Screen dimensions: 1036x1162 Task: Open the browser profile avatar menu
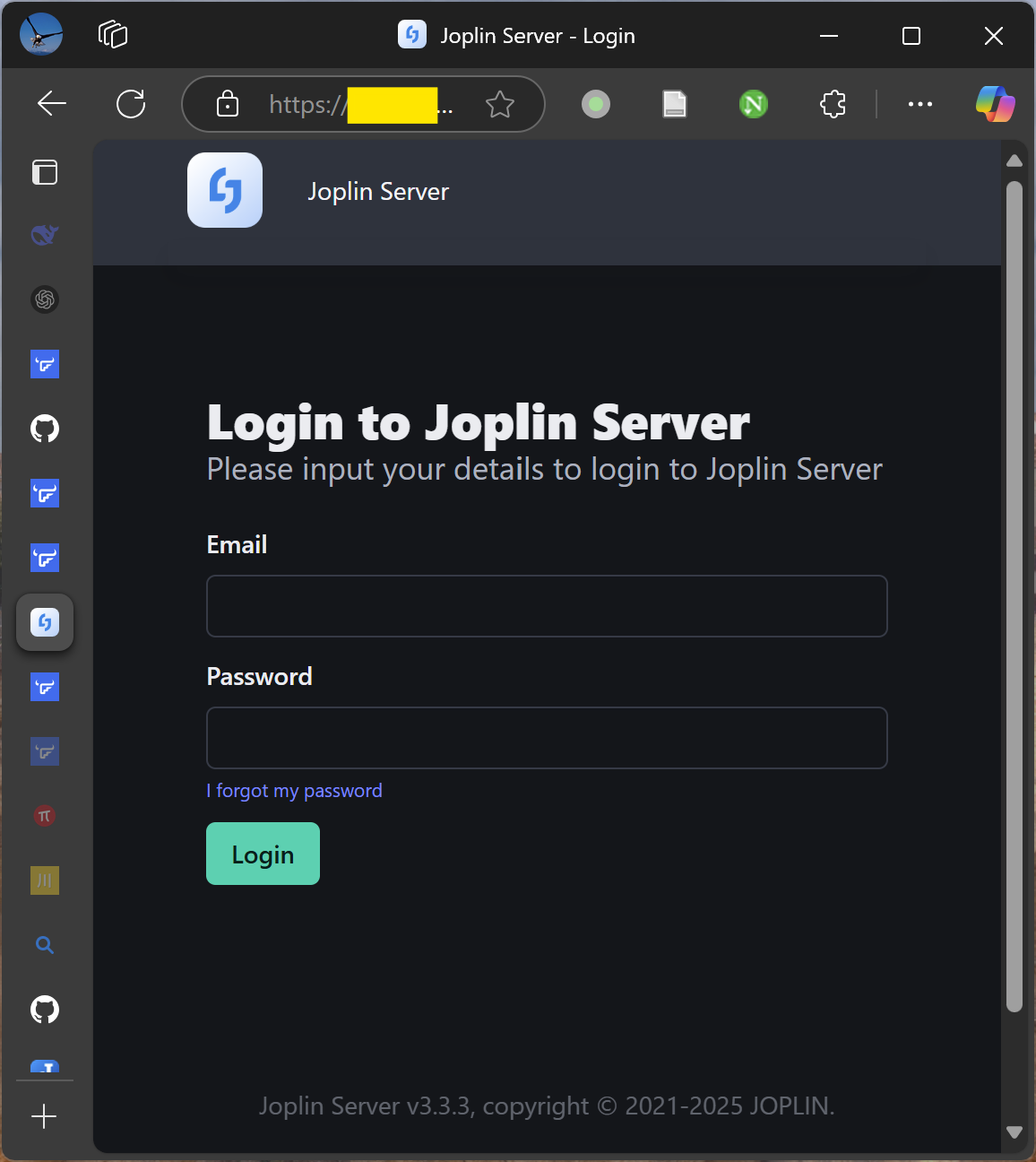pos(41,35)
